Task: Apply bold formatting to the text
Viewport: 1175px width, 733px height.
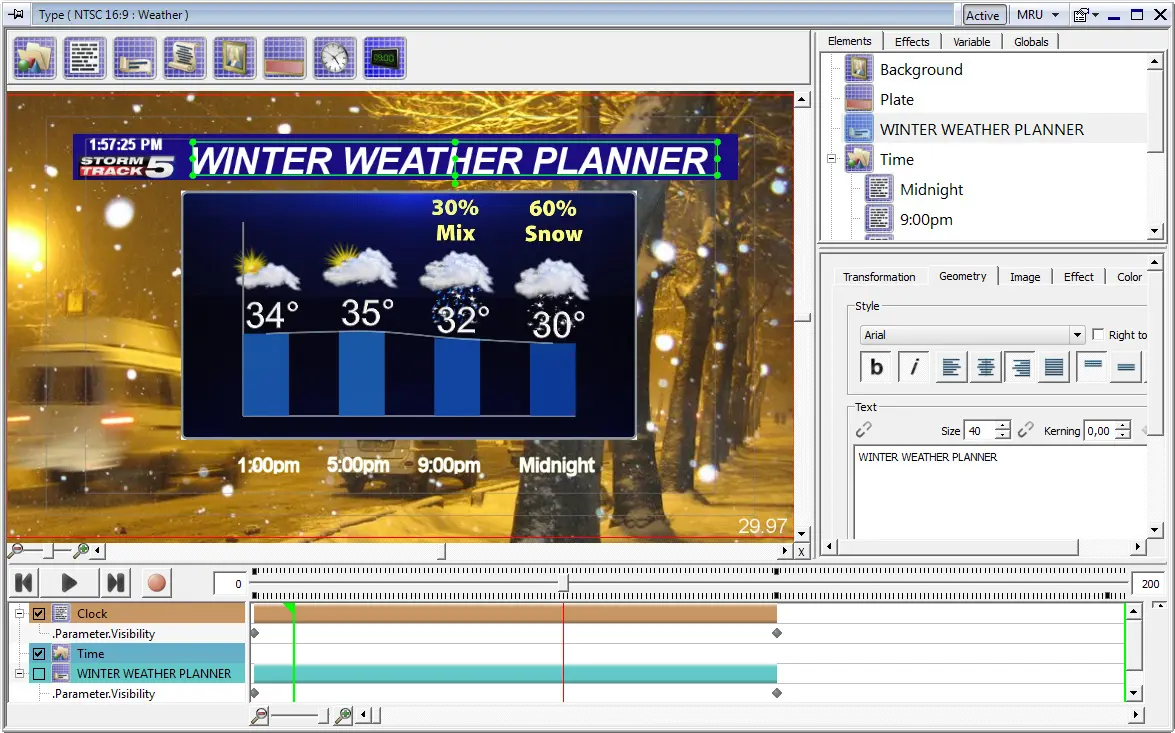Action: [x=875, y=367]
